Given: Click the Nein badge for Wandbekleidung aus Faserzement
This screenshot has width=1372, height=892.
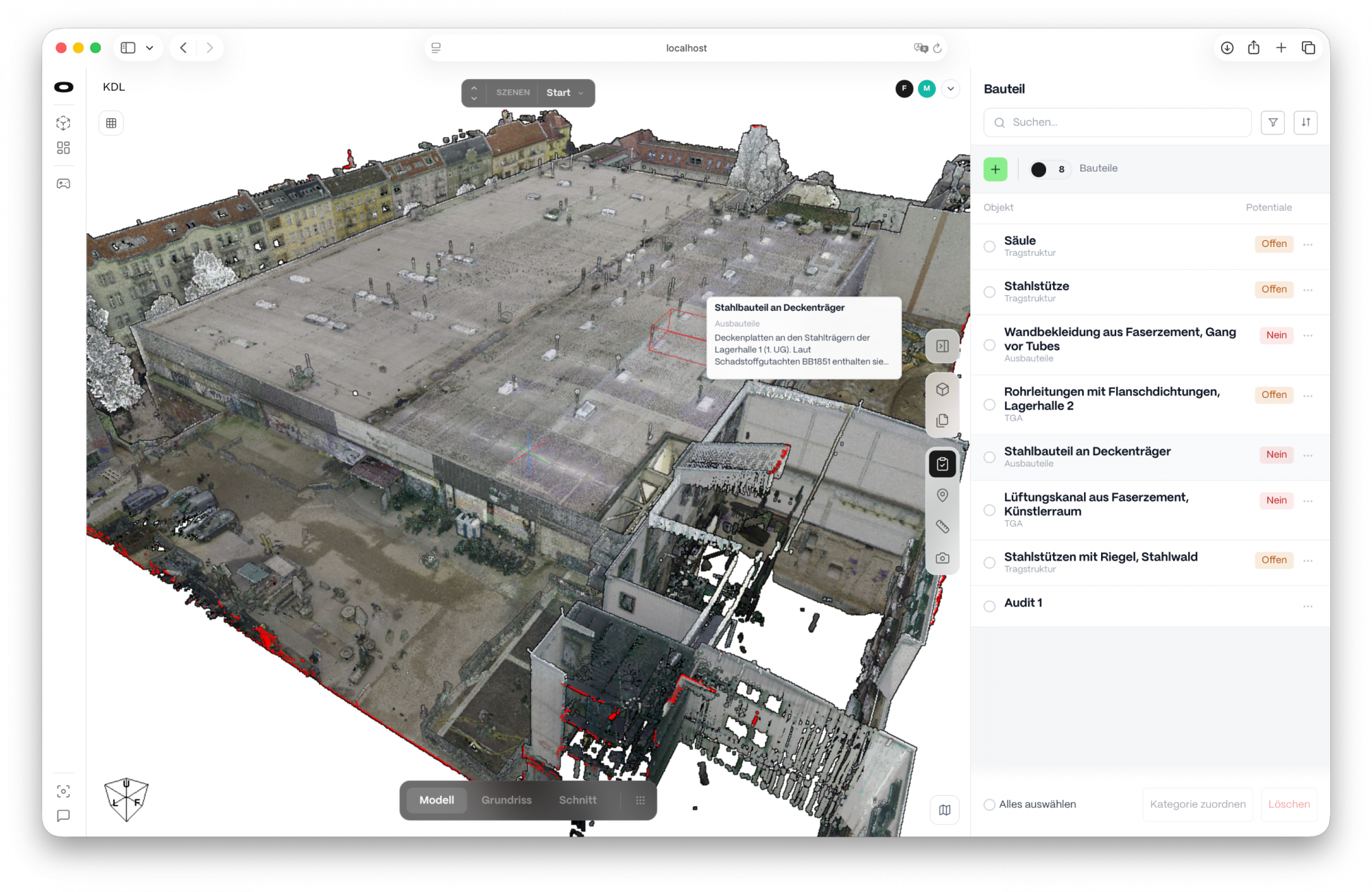Looking at the screenshot, I should (x=1276, y=335).
